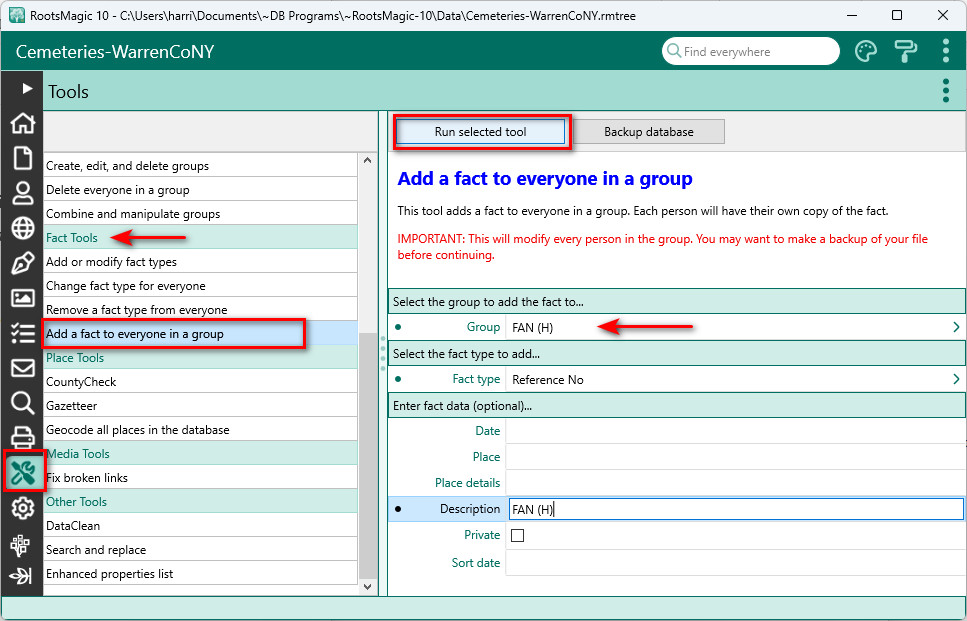The image size is (967, 621).
Task: Open the Search magnifier icon in sidebar
Action: pyautogui.click(x=23, y=403)
